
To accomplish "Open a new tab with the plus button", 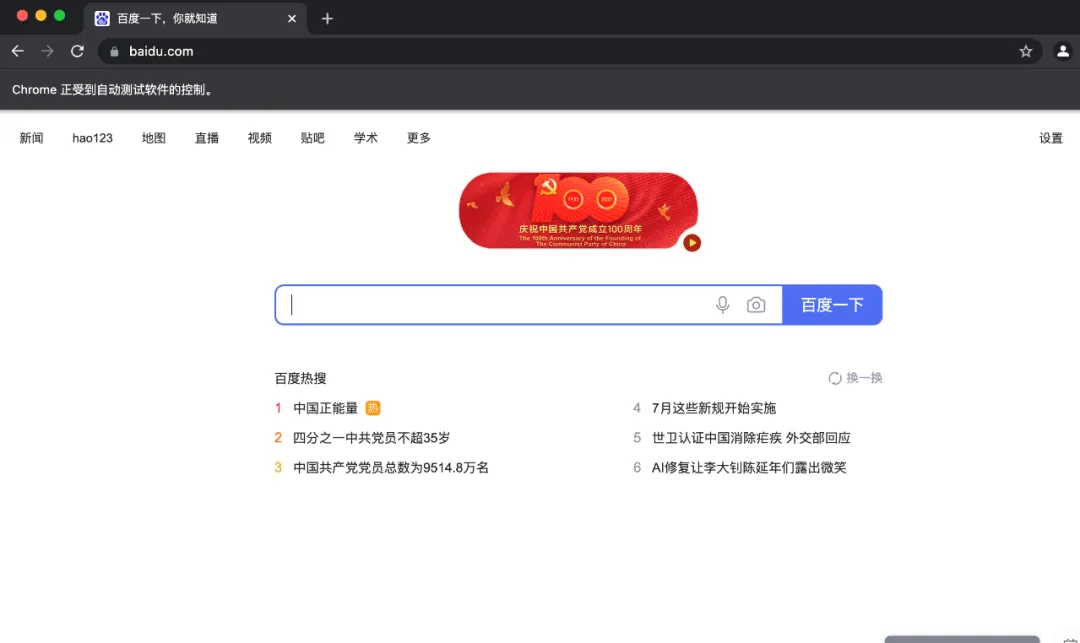I will [327, 17].
